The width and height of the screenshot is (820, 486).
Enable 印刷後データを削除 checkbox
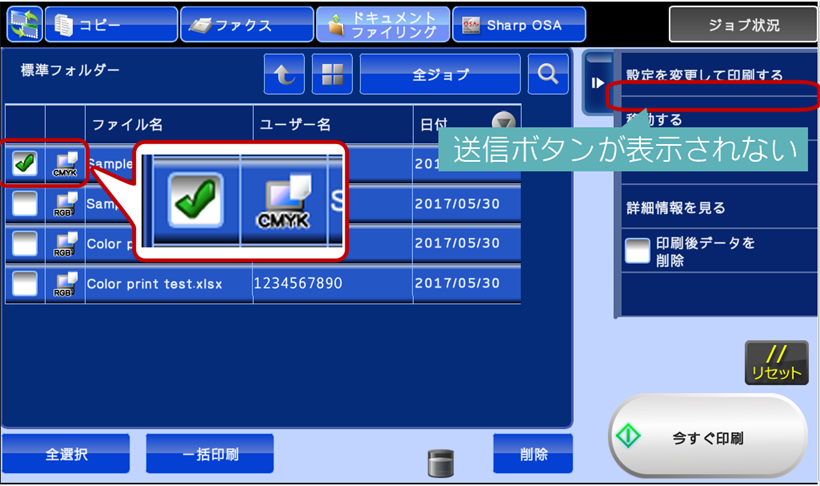click(637, 251)
